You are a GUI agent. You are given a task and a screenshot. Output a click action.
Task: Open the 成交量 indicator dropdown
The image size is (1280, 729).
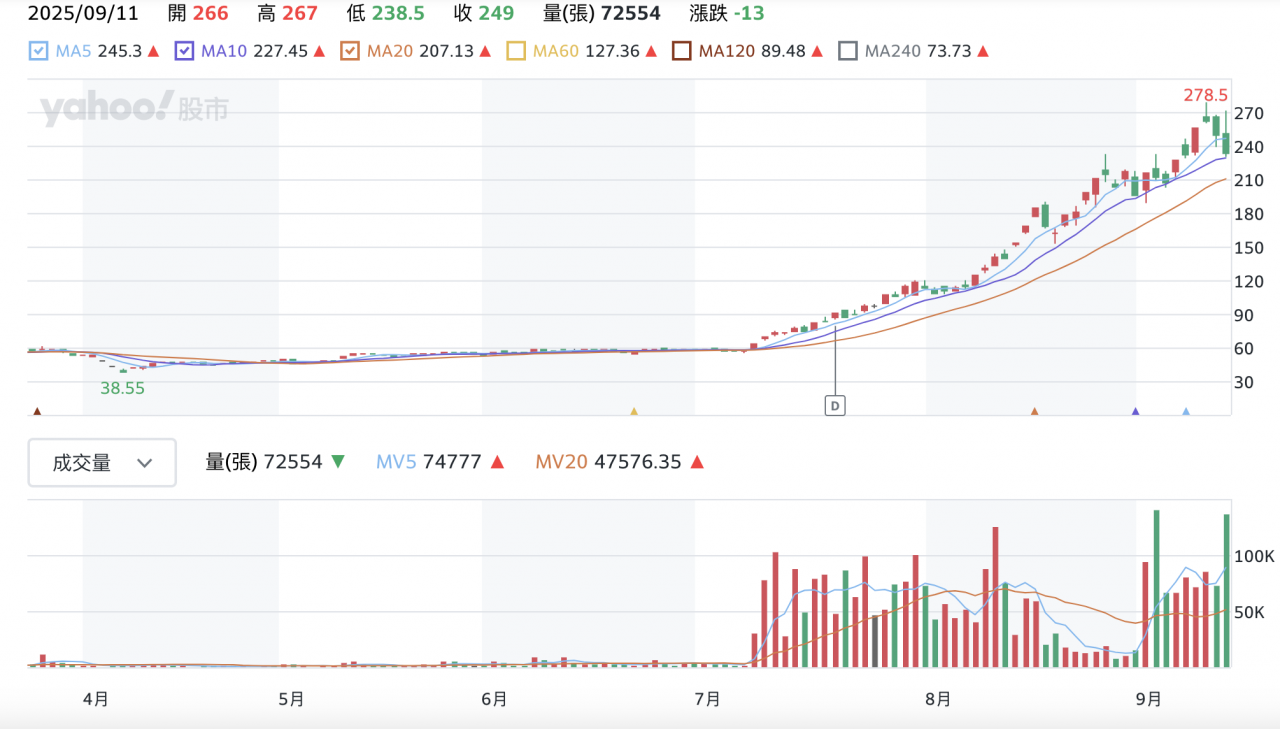102,463
